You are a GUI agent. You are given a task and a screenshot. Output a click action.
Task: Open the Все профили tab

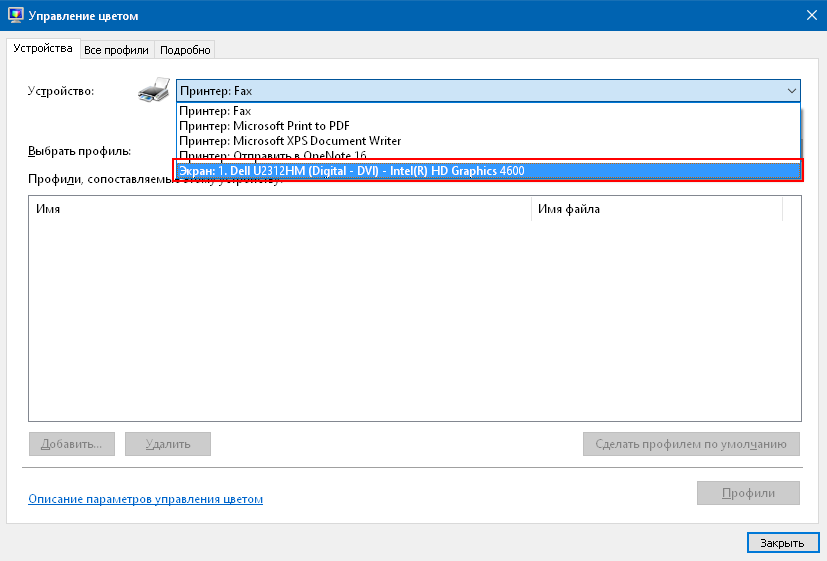116,50
